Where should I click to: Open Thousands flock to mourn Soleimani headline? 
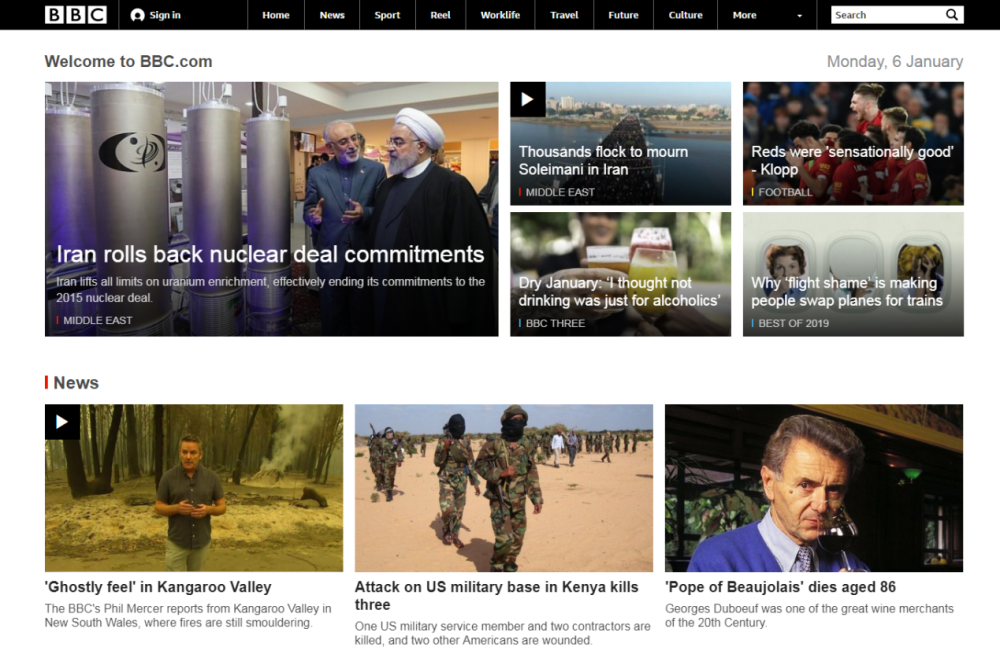(x=603, y=161)
